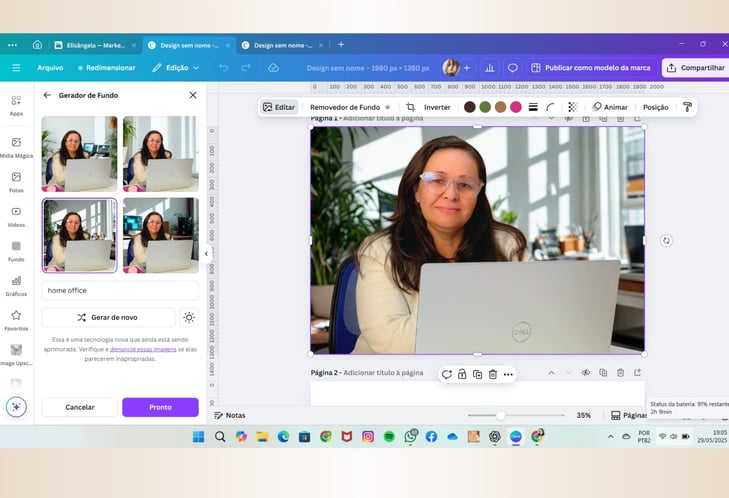Open a new browser tab
This screenshot has width=729, height=498.
point(341,45)
